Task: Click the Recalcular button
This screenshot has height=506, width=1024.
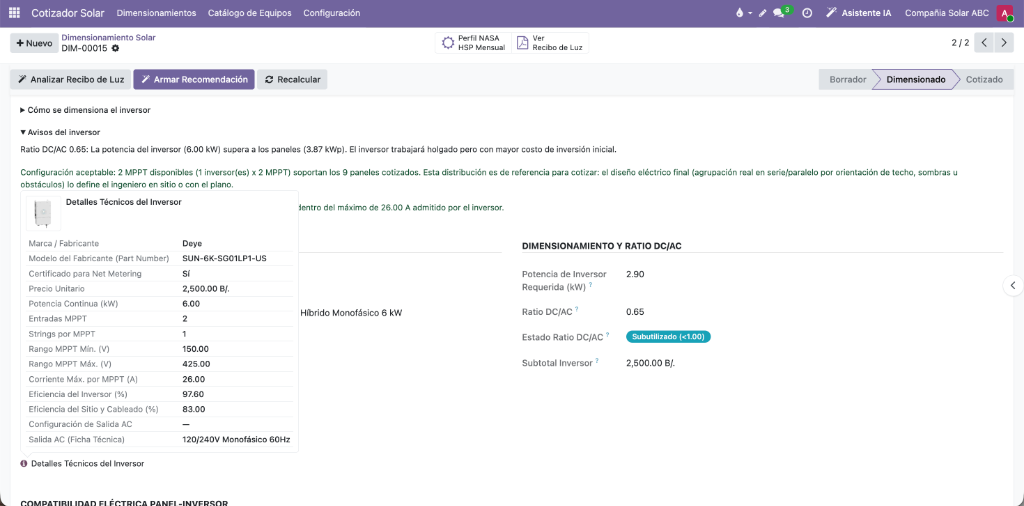Action: (292, 80)
